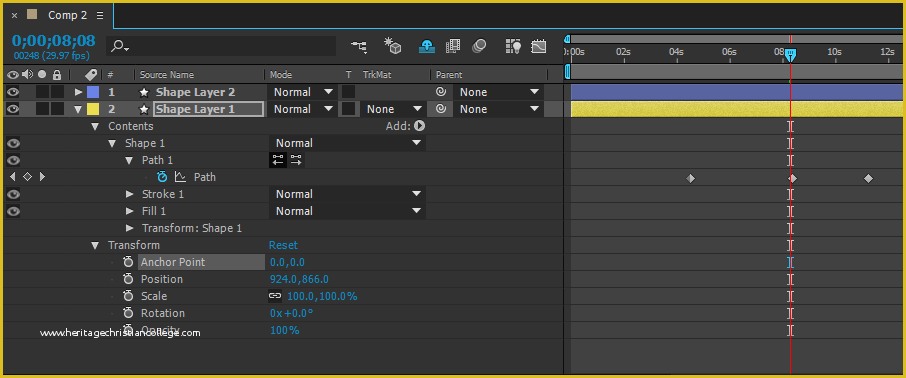The image size is (906, 378).
Task: Include Path property in graph editor
Action: 180,177
